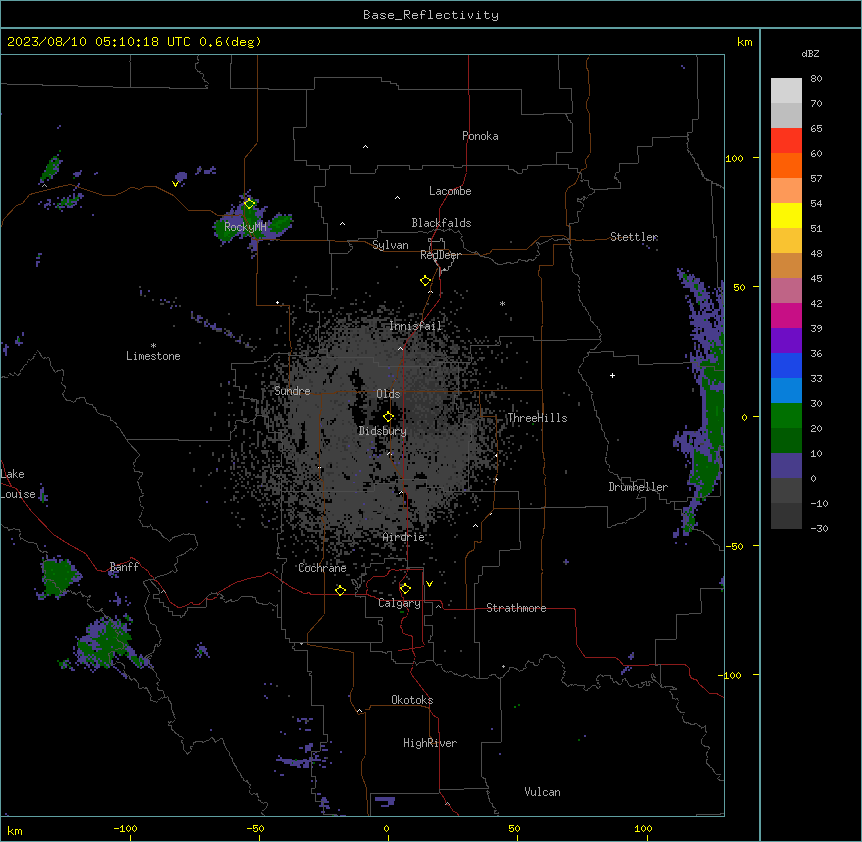The width and height of the screenshot is (862, 842).
Task: Click the caret marker below Innisfail
Action: (x=400, y=348)
